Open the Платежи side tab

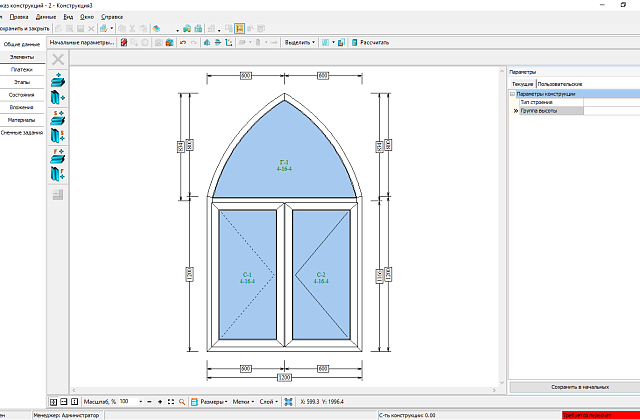pyautogui.click(x=22, y=70)
